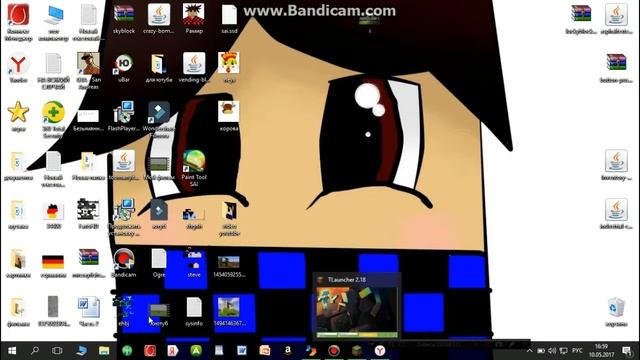This screenshot has height=360, width=640.
Task: Open Amazon from the taskbar
Action: [288, 351]
